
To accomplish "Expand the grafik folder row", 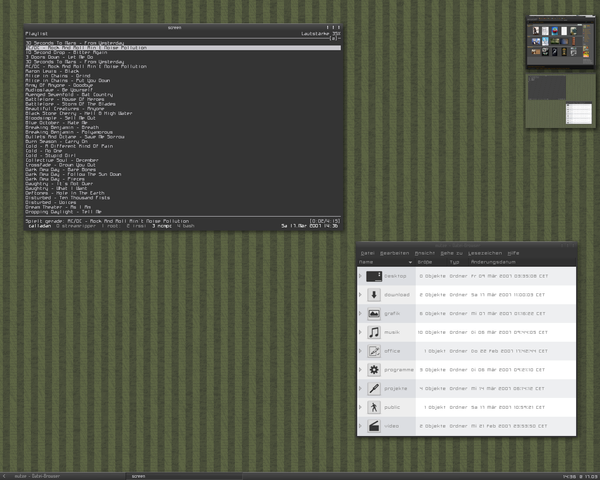I will [x=360, y=313].
